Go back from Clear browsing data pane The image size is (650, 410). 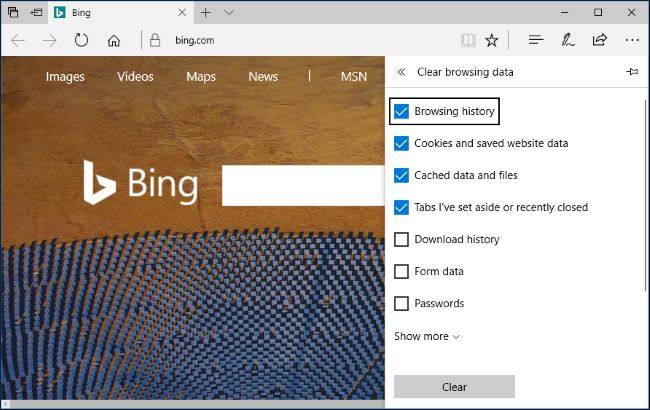click(x=401, y=72)
